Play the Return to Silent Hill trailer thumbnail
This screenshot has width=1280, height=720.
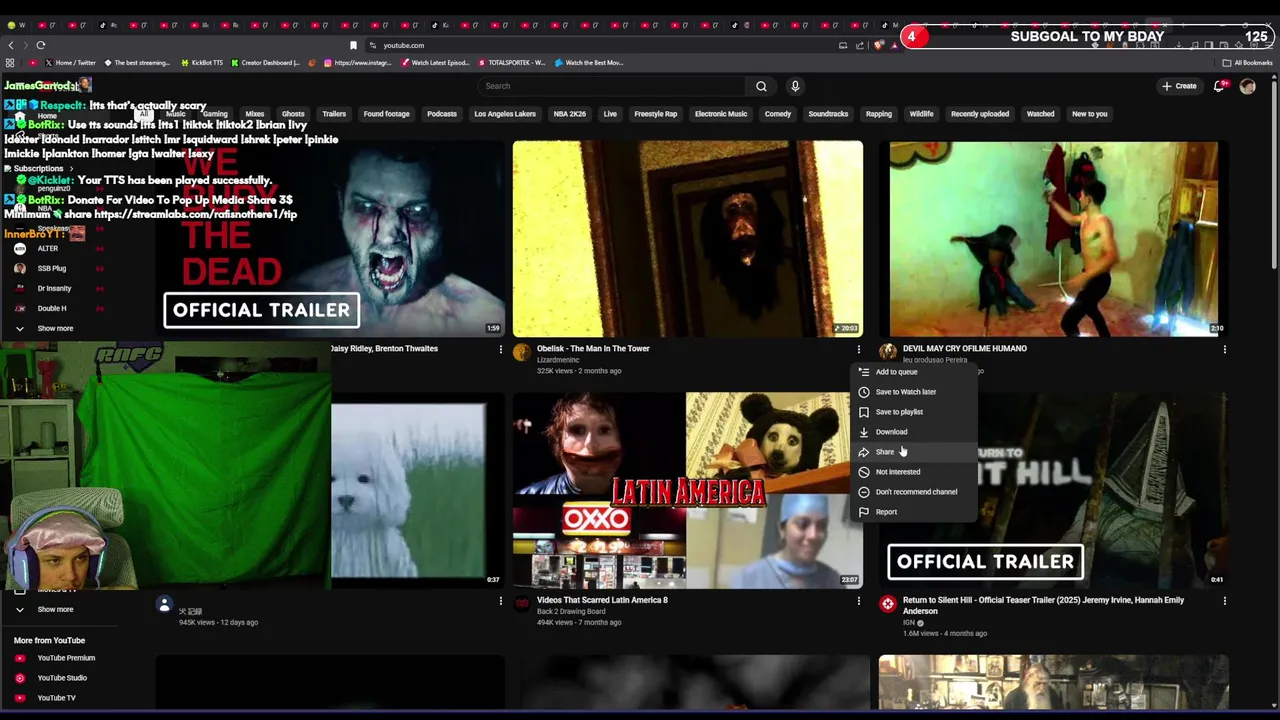coord(1054,490)
